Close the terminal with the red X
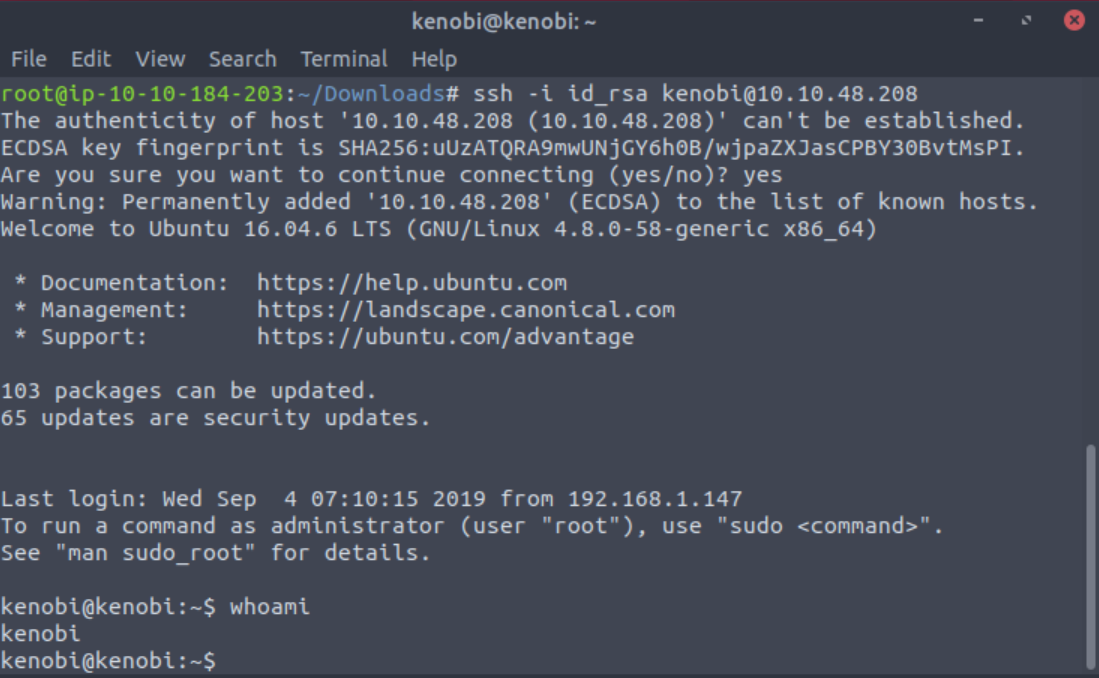The image size is (1099, 678). [1074, 20]
